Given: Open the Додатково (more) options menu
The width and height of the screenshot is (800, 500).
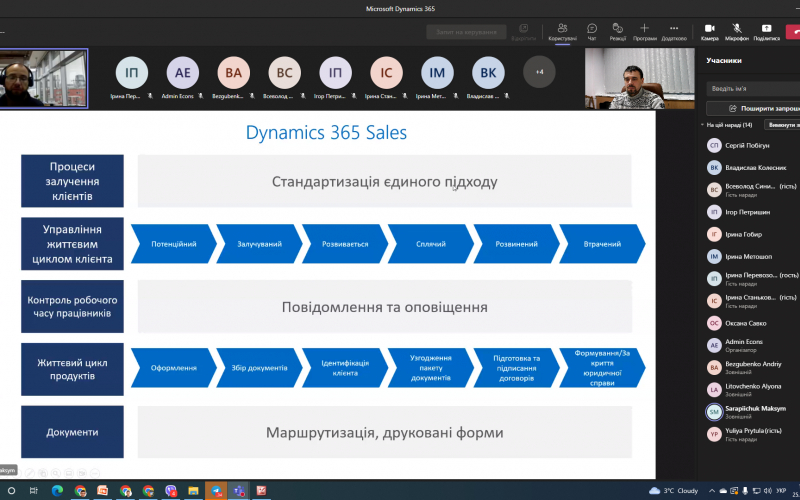Looking at the screenshot, I should (674, 32).
